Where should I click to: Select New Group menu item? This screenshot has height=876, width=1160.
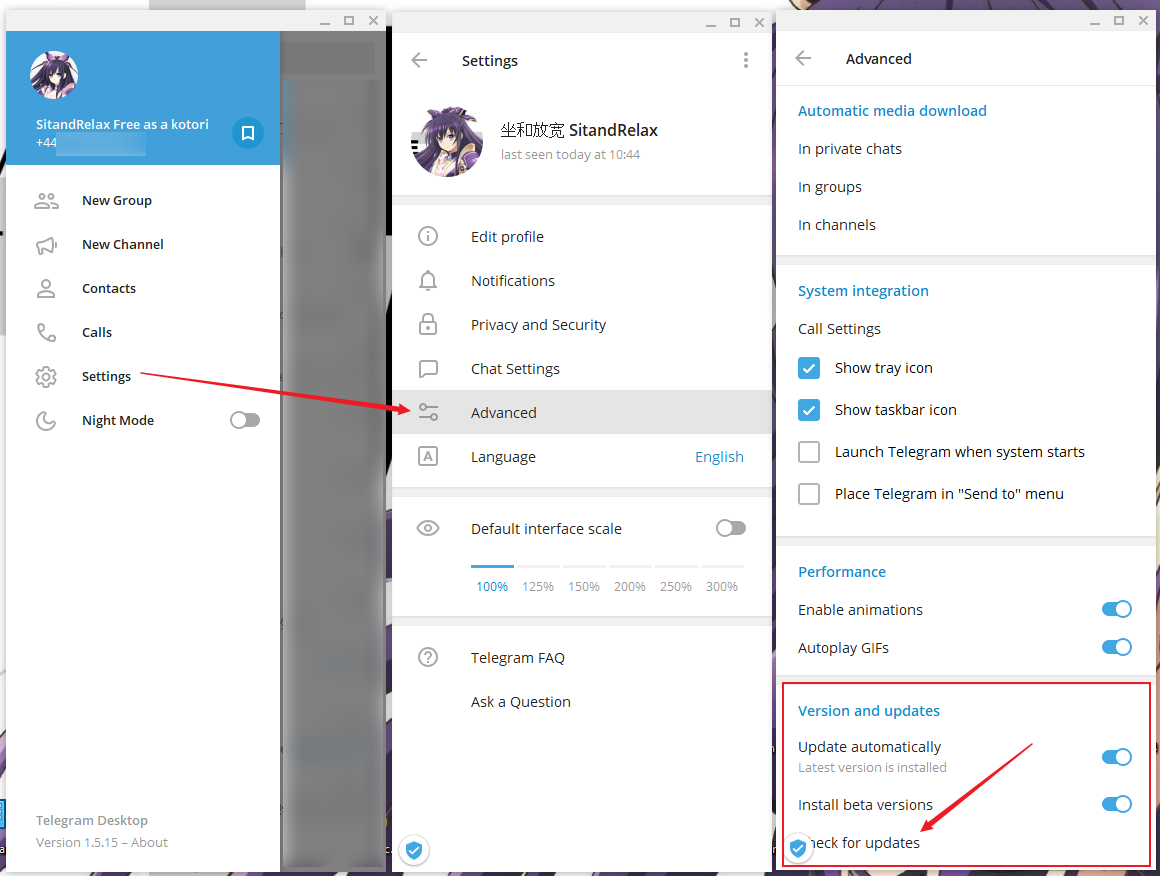coord(143,201)
